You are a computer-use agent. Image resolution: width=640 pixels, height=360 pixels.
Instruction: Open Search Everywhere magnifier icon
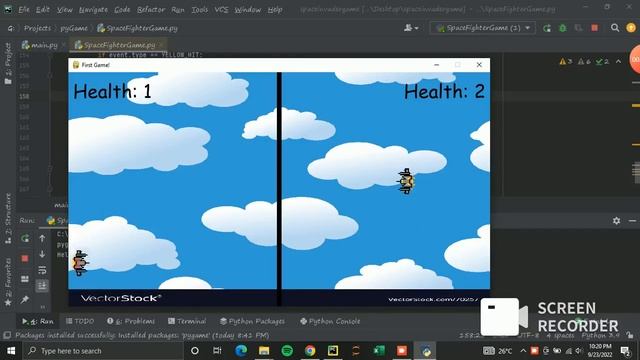[615, 28]
